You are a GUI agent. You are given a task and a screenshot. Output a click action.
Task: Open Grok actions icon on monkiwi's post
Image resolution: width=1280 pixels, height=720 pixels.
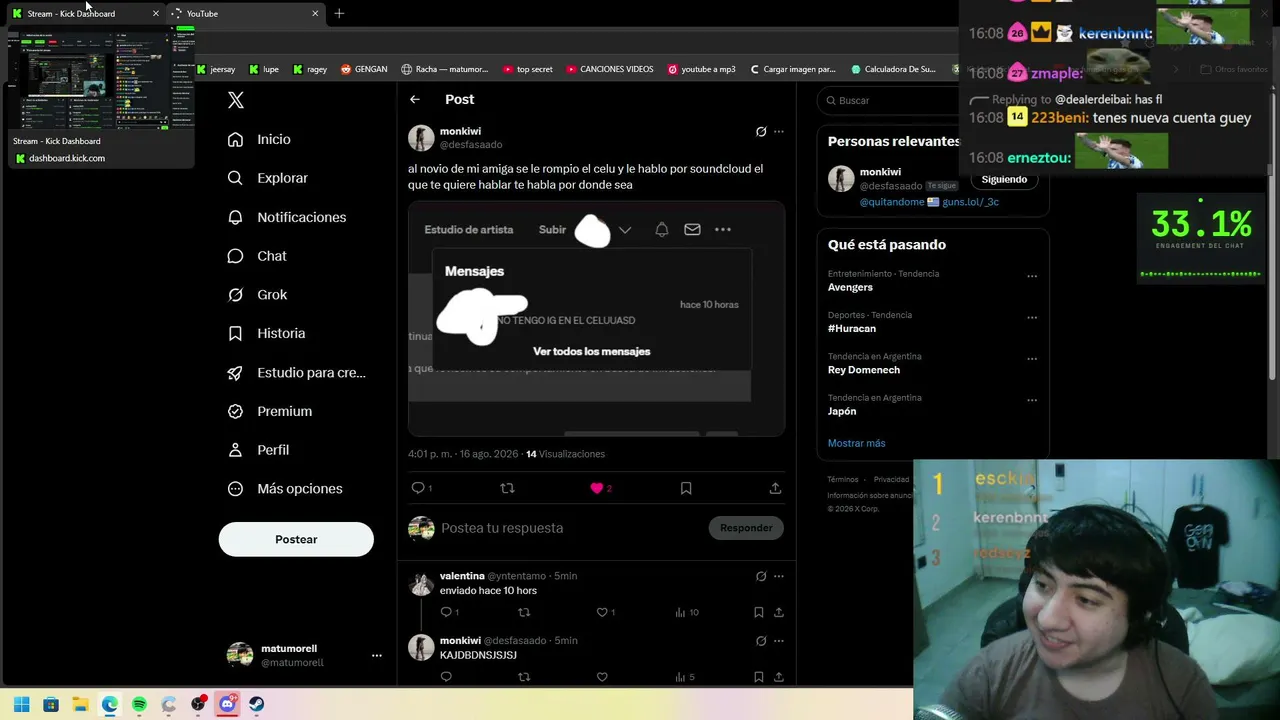[761, 131]
